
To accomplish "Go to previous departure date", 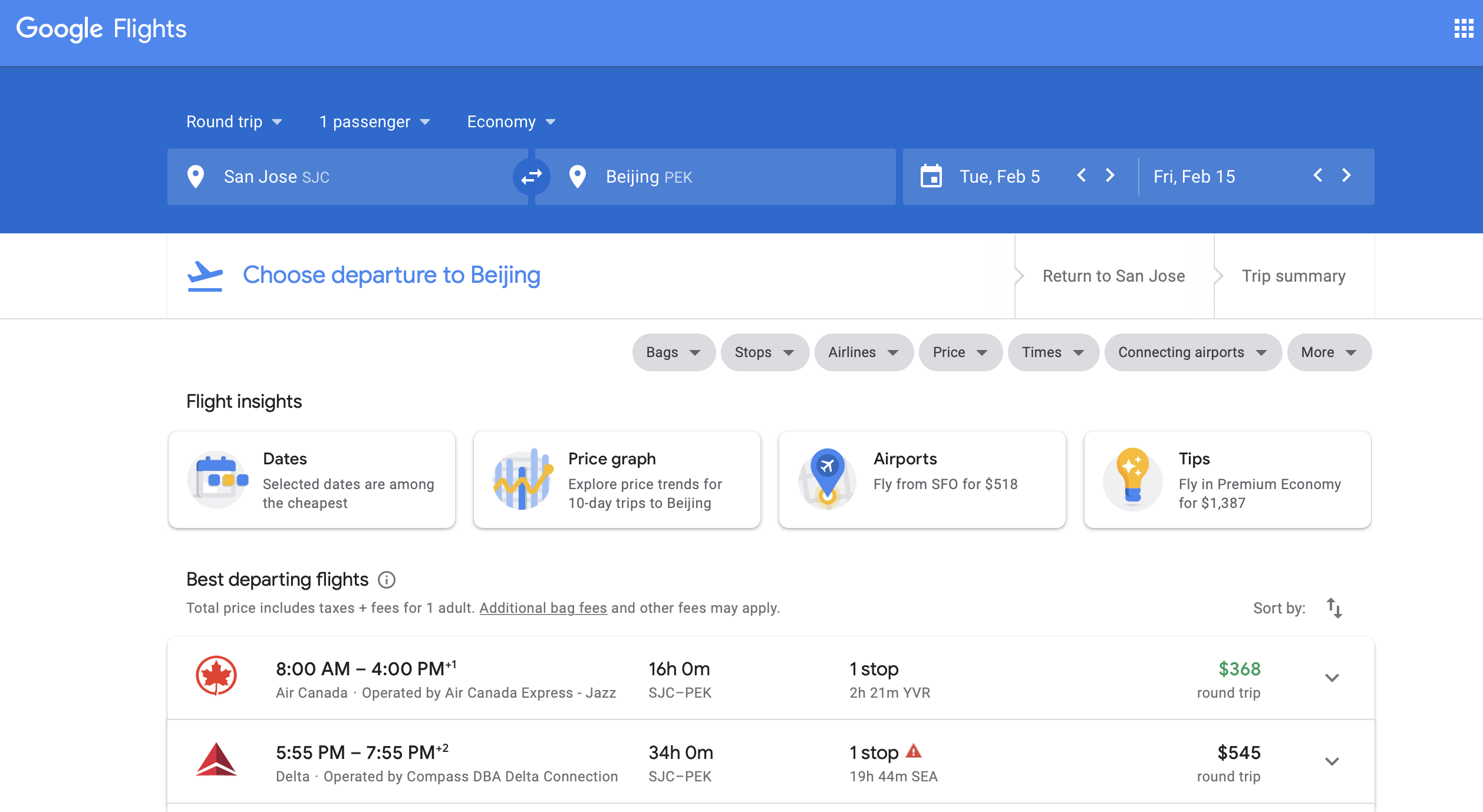I will click(x=1082, y=176).
